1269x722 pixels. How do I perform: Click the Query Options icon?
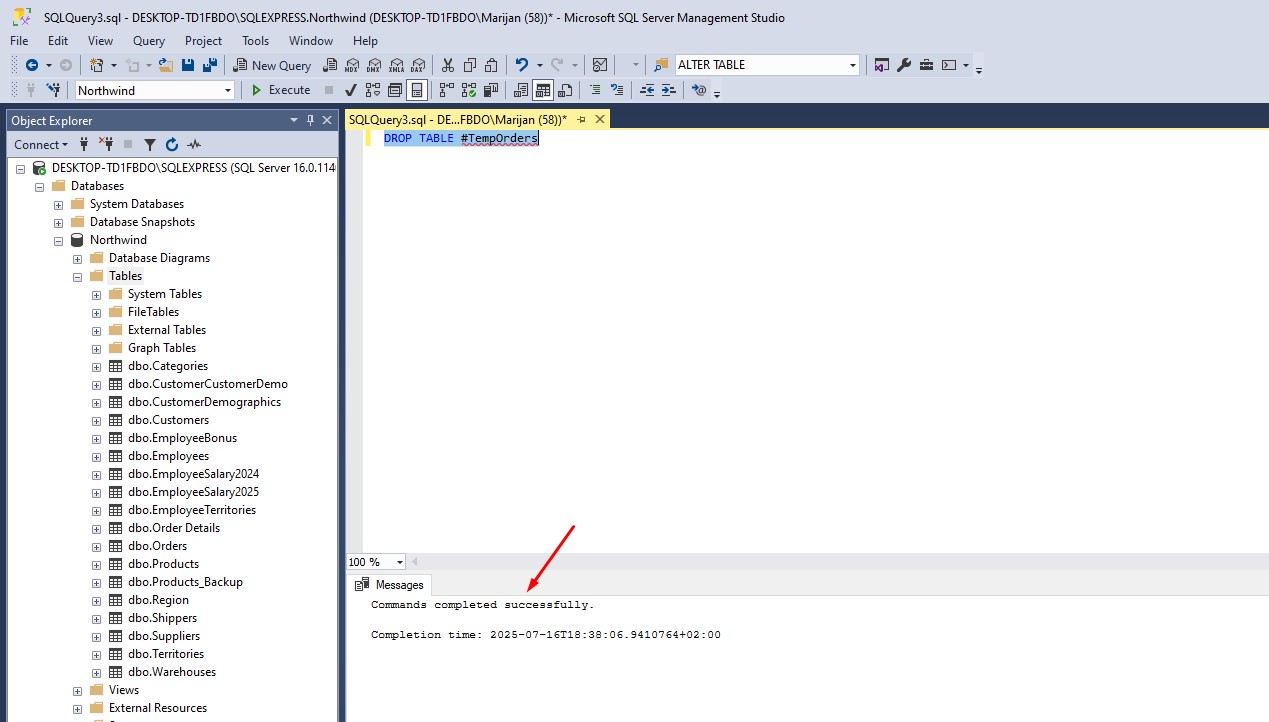pyautogui.click(x=395, y=90)
